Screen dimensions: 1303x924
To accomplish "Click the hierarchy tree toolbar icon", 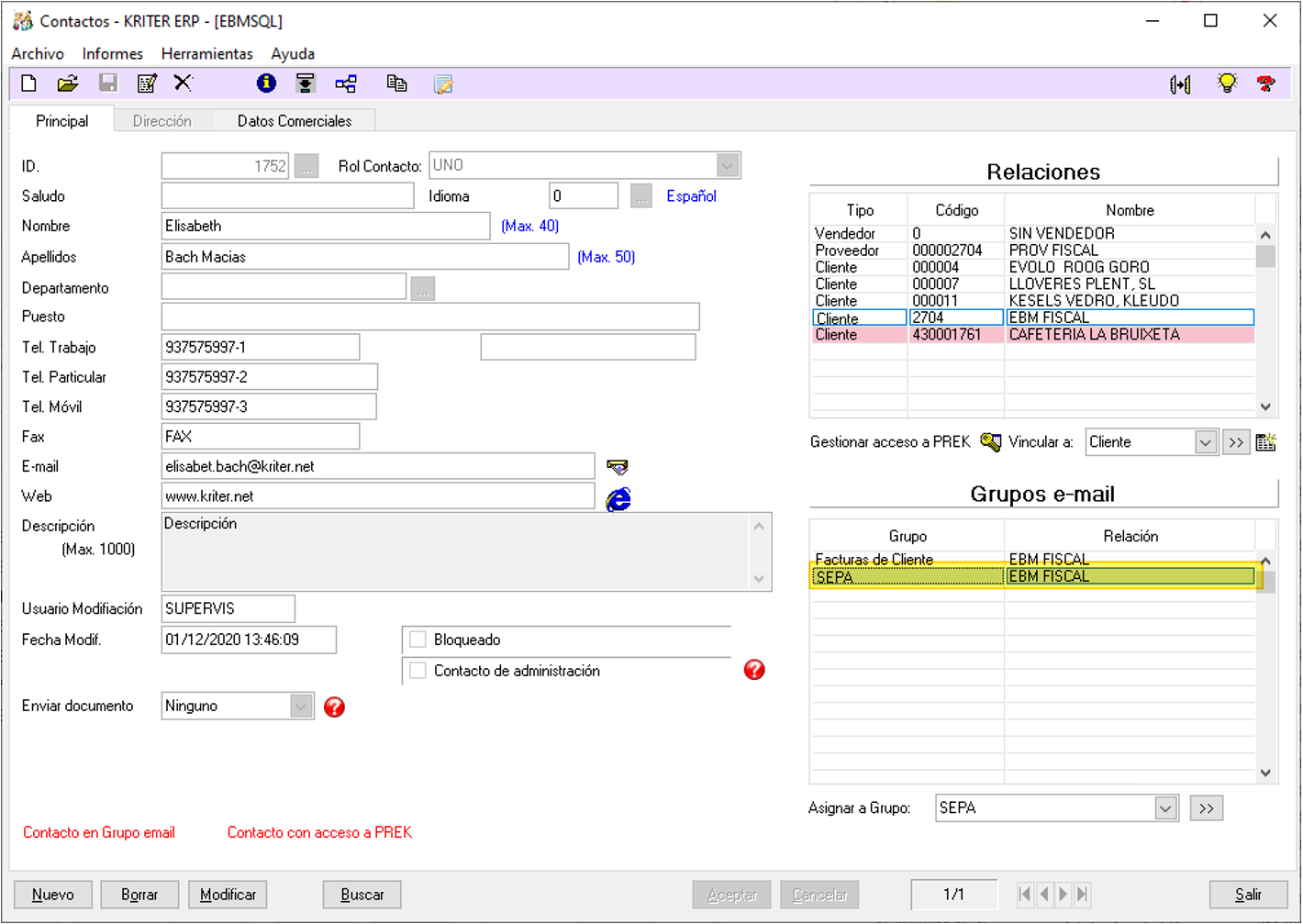I will 346,83.
